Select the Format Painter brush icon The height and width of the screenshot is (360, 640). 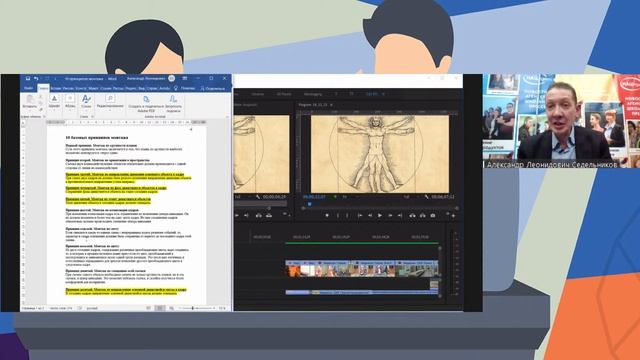tap(40, 109)
